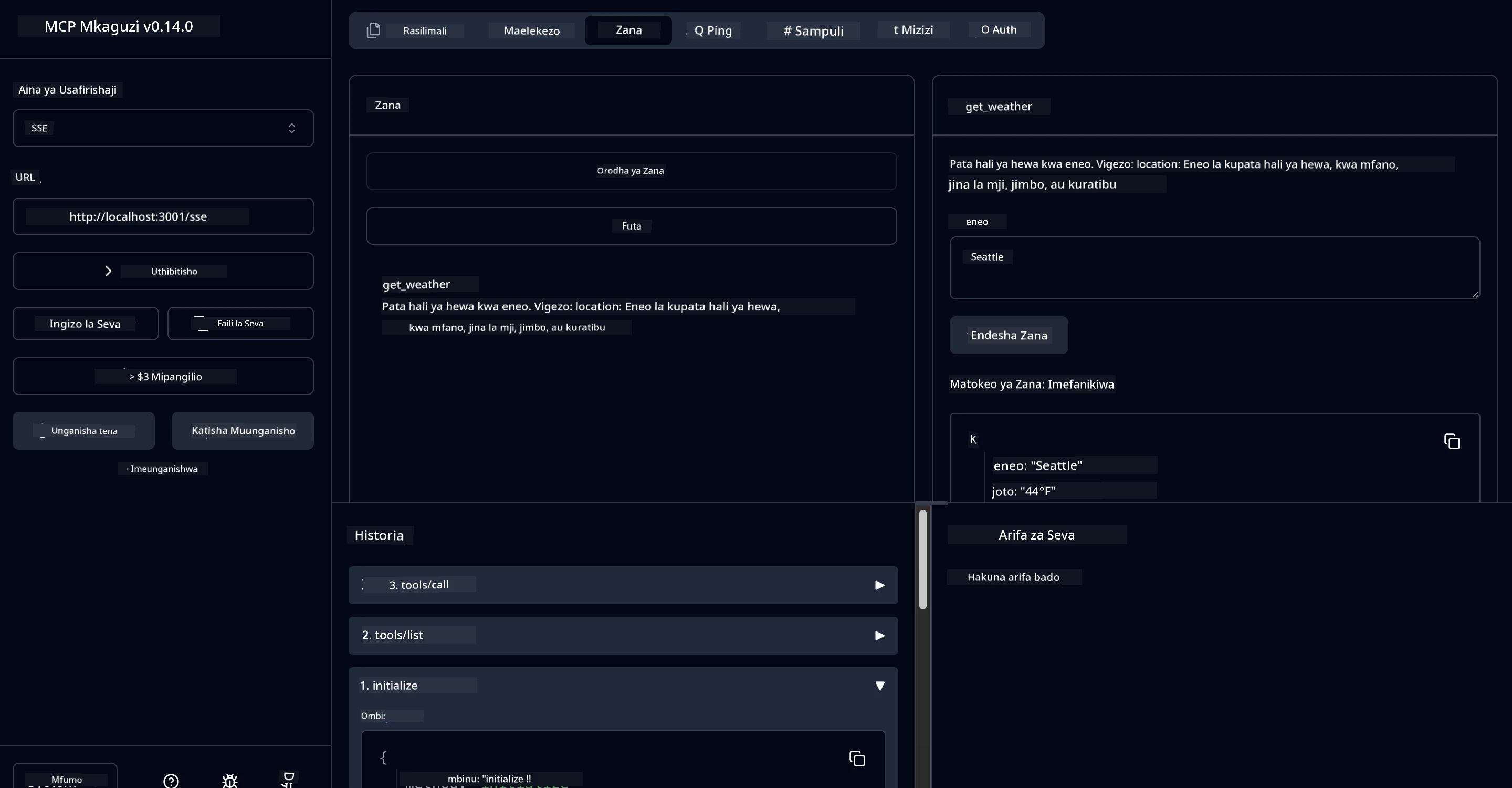Switch to the Maelekezo tab

pyautogui.click(x=531, y=30)
